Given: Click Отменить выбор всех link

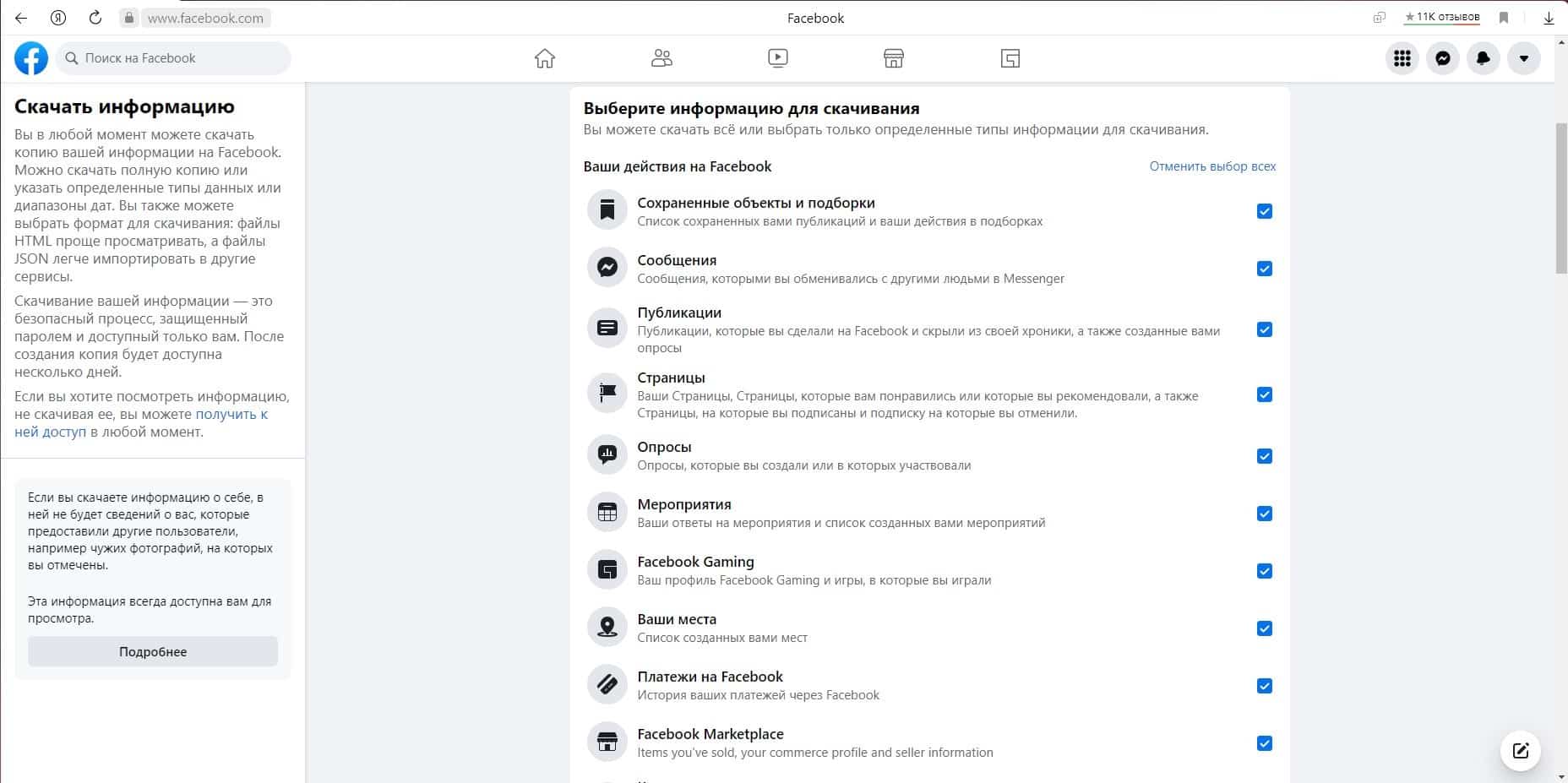Looking at the screenshot, I should tap(1212, 166).
